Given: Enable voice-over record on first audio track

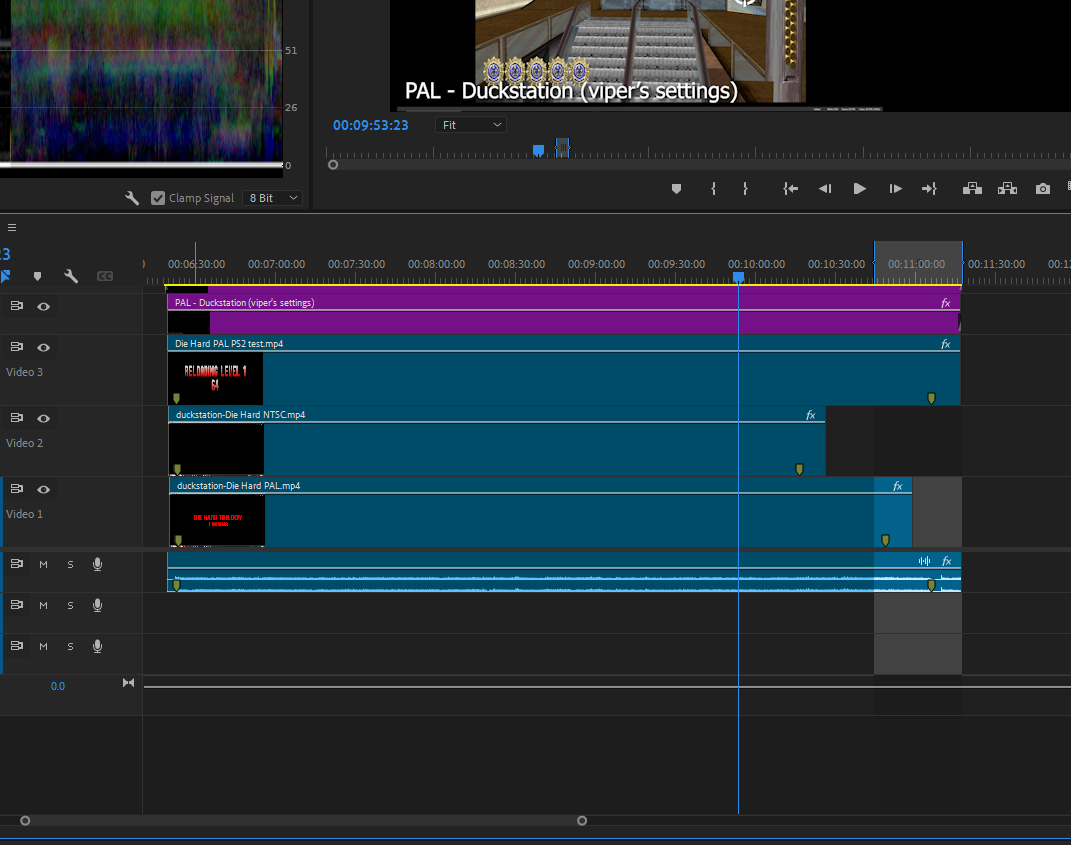Looking at the screenshot, I should tap(98, 564).
